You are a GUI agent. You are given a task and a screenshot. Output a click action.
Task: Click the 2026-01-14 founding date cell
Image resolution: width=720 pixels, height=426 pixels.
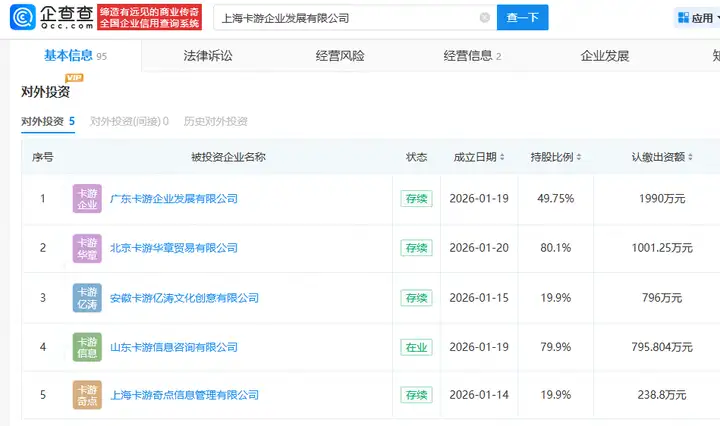click(x=479, y=395)
